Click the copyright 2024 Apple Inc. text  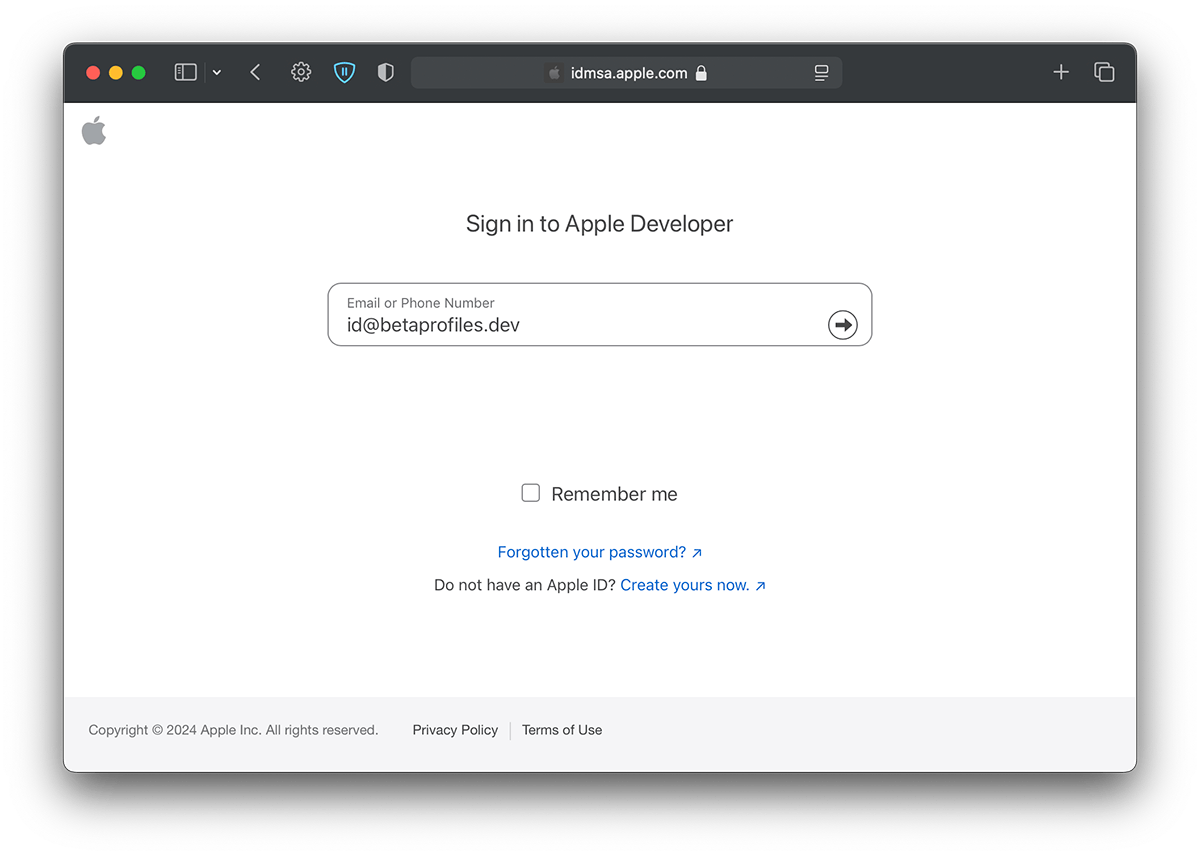[233, 730]
